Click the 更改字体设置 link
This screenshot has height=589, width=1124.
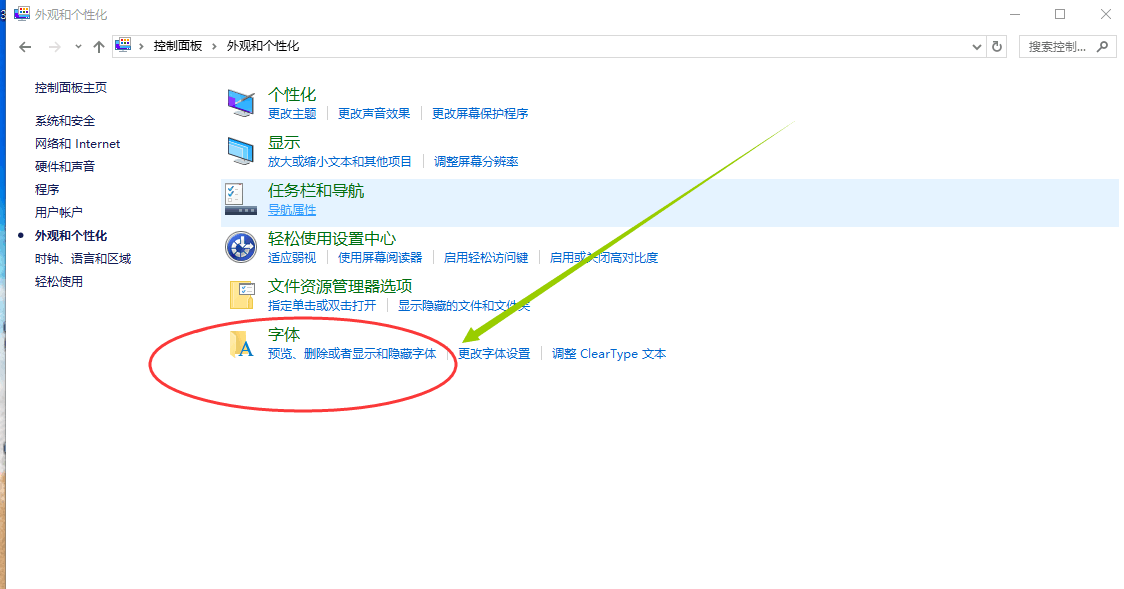click(x=494, y=353)
